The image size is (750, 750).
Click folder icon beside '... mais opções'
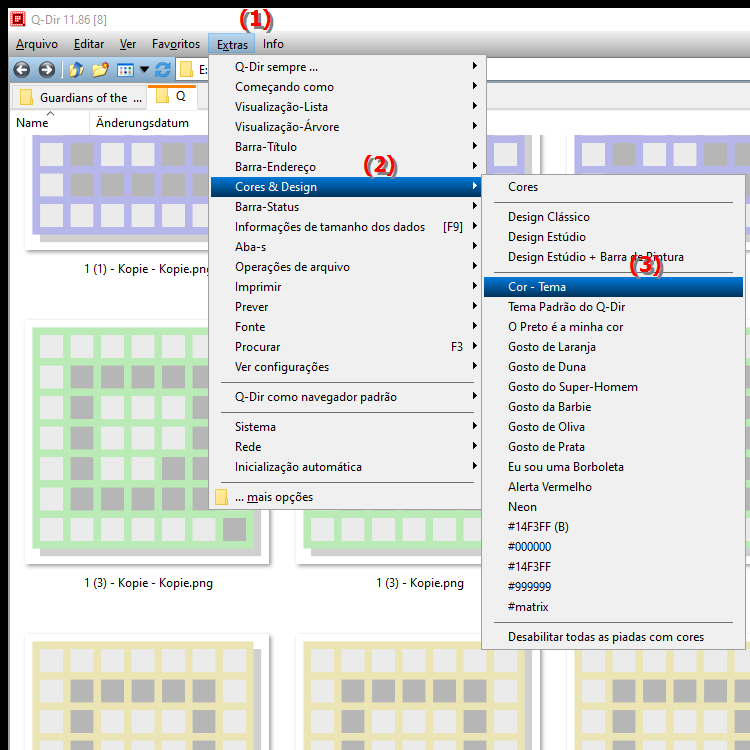pyautogui.click(x=222, y=497)
